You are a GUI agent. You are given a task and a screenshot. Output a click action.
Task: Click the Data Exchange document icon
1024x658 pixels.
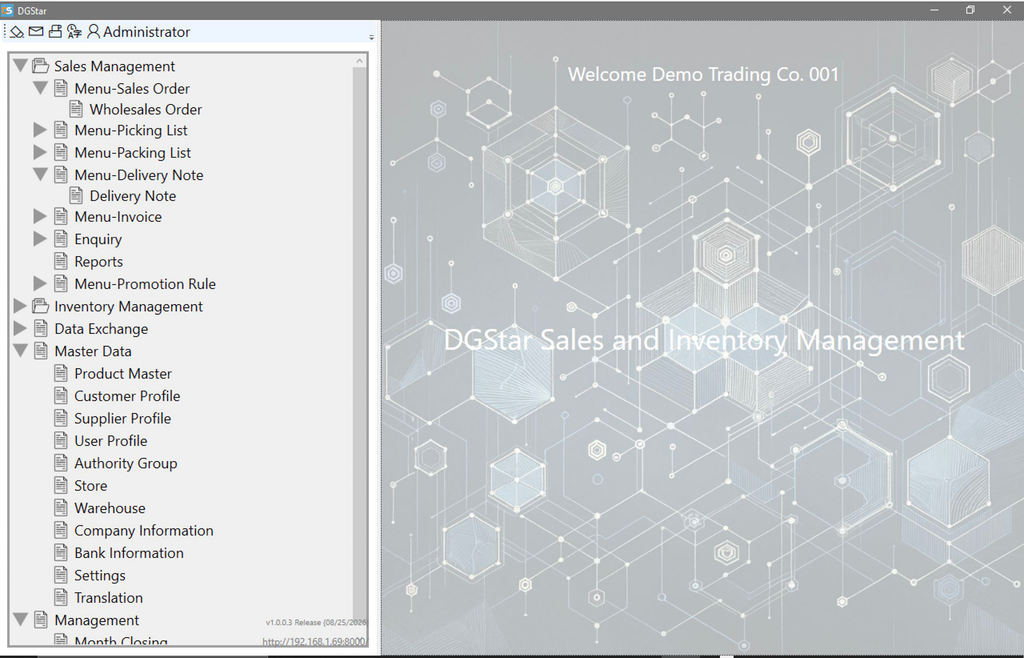tap(41, 328)
